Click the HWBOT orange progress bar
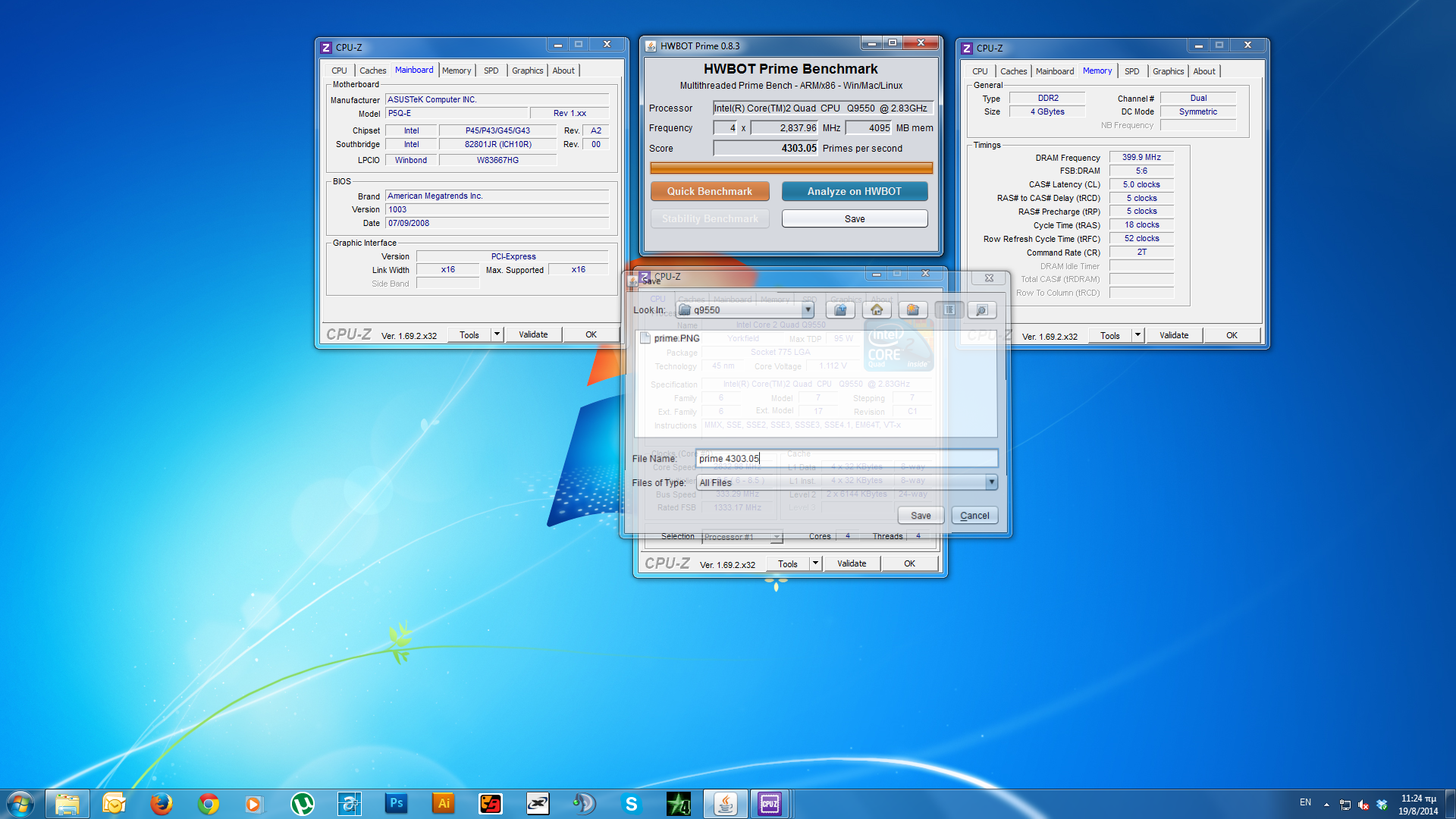The height and width of the screenshot is (819, 1456). tap(791, 168)
